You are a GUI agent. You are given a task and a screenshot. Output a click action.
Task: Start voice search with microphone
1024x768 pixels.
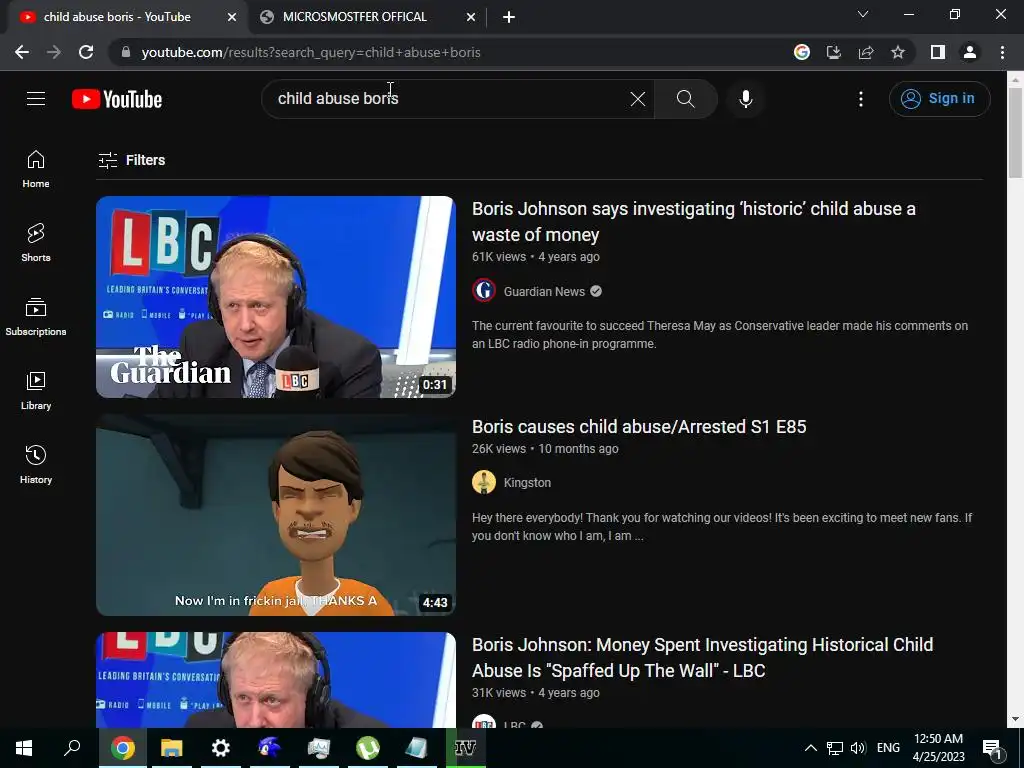[746, 99]
